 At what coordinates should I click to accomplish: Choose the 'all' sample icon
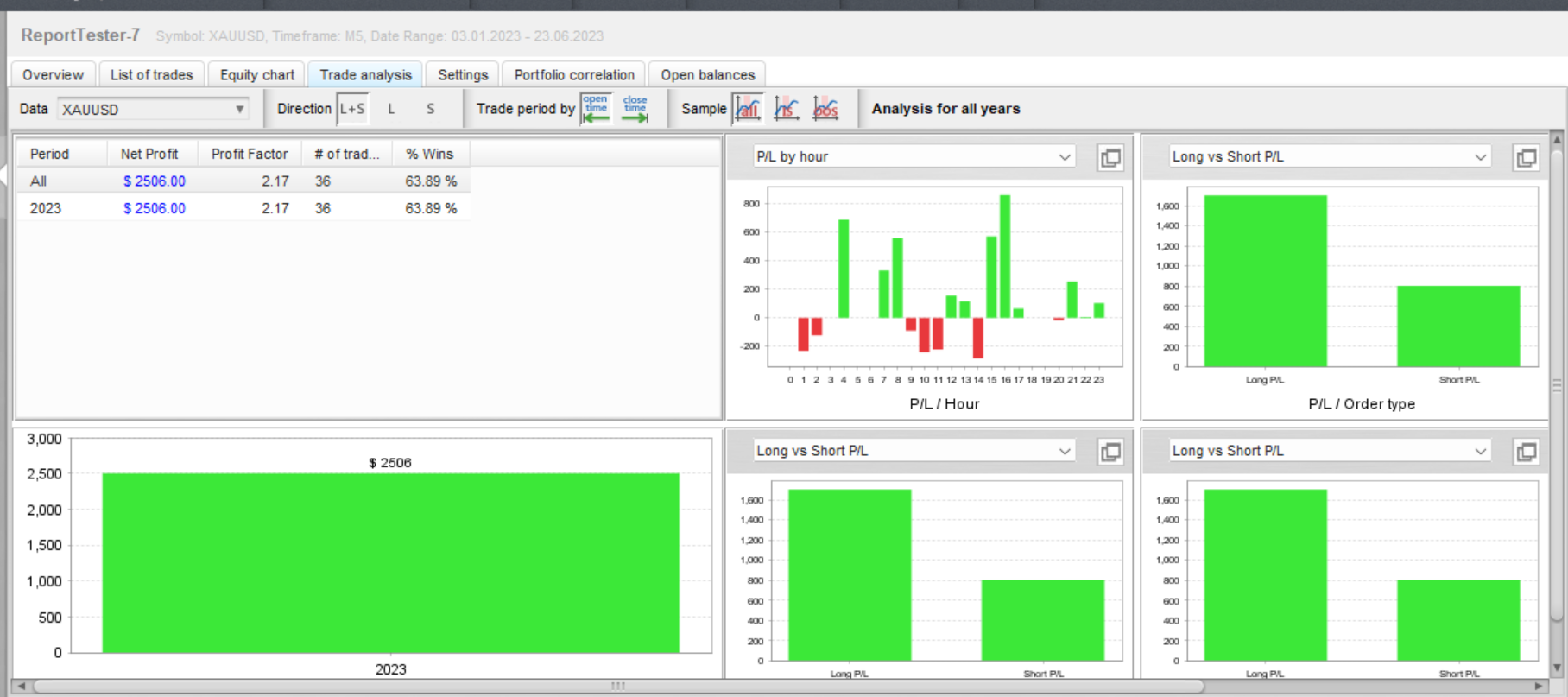748,109
